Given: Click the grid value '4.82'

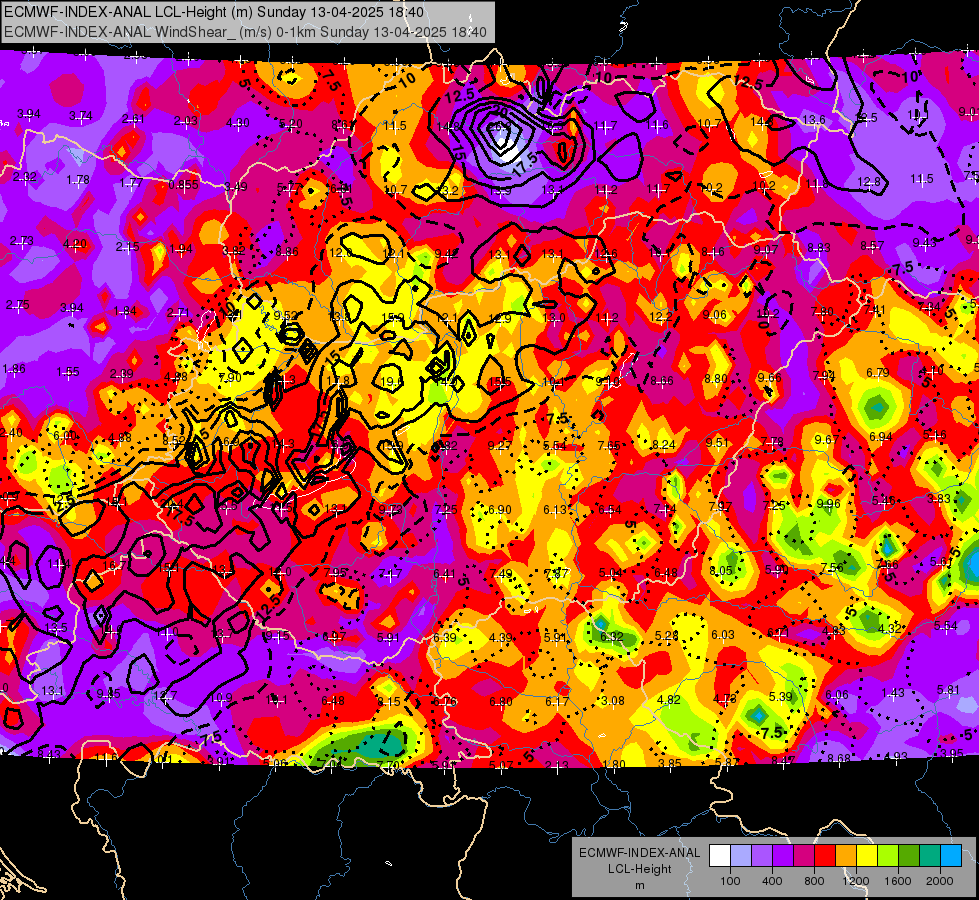Looking at the screenshot, I should point(669,700).
